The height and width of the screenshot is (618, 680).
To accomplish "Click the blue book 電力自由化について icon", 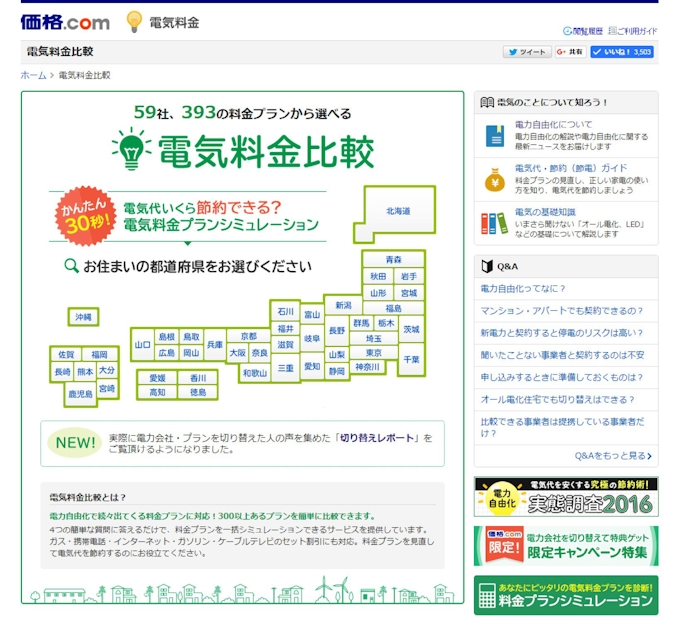I will 494,136.
